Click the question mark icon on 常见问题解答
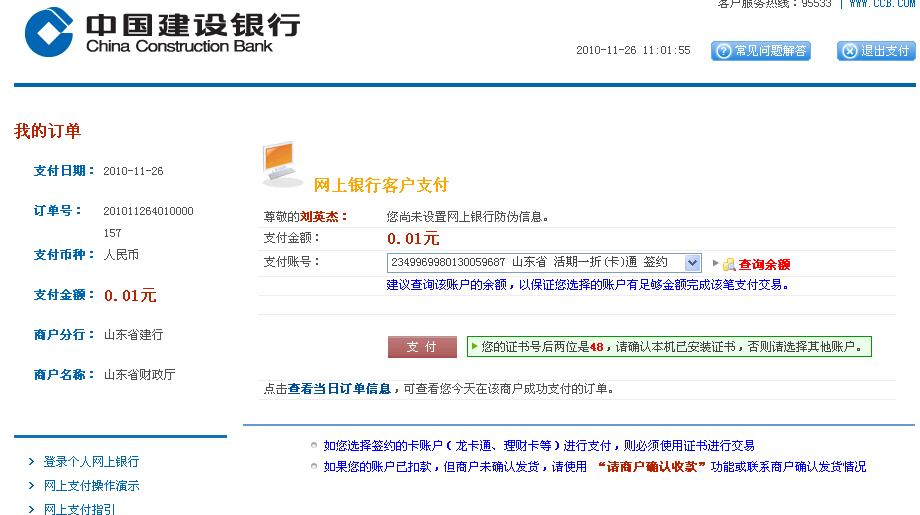The image size is (920, 515). click(723, 51)
